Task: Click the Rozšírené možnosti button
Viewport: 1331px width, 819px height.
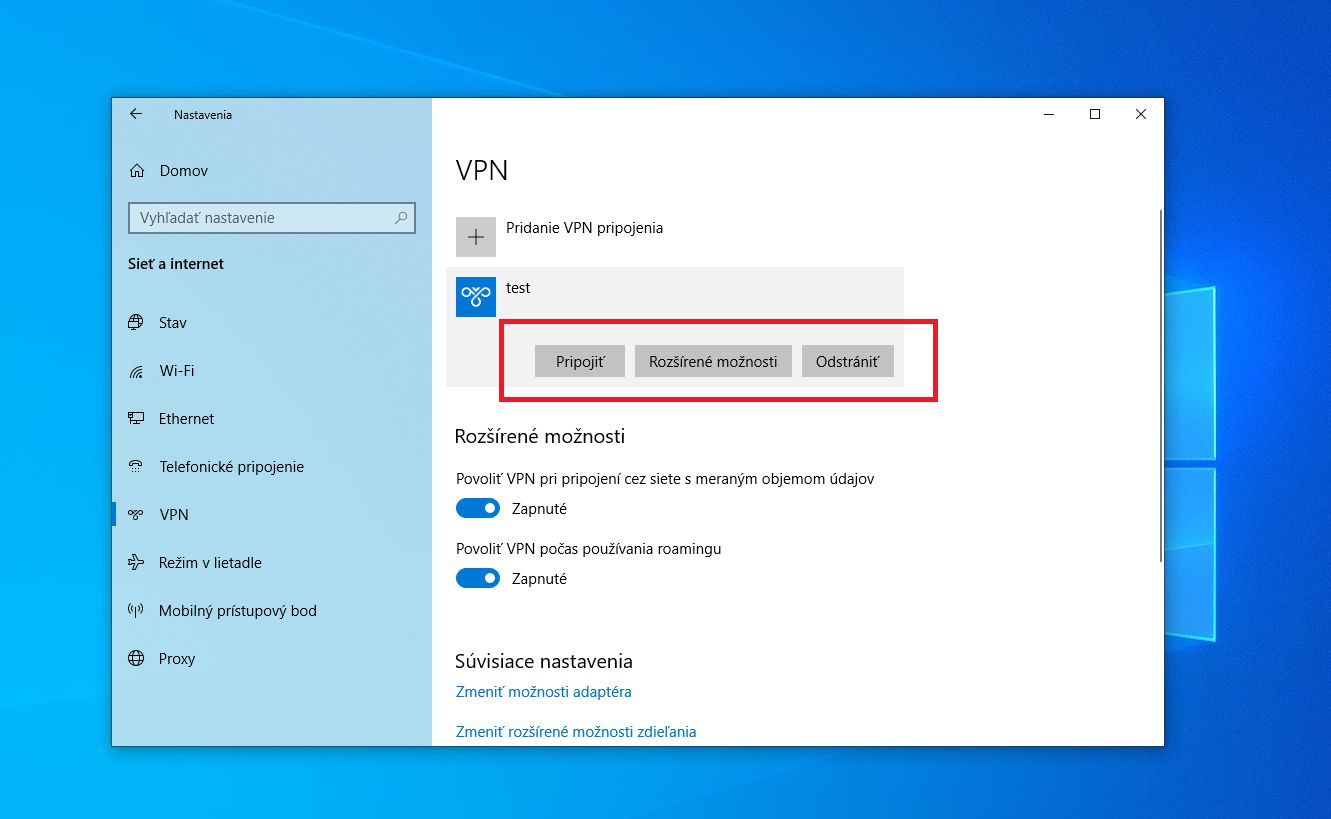Action: (x=713, y=361)
